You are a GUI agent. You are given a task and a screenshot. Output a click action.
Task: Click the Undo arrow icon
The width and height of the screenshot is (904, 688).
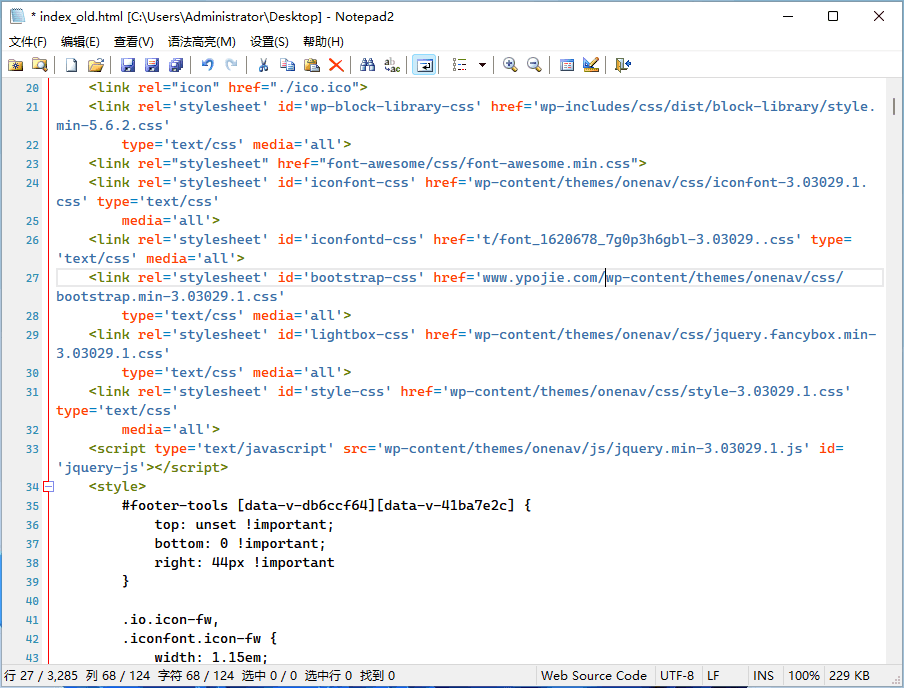207,65
